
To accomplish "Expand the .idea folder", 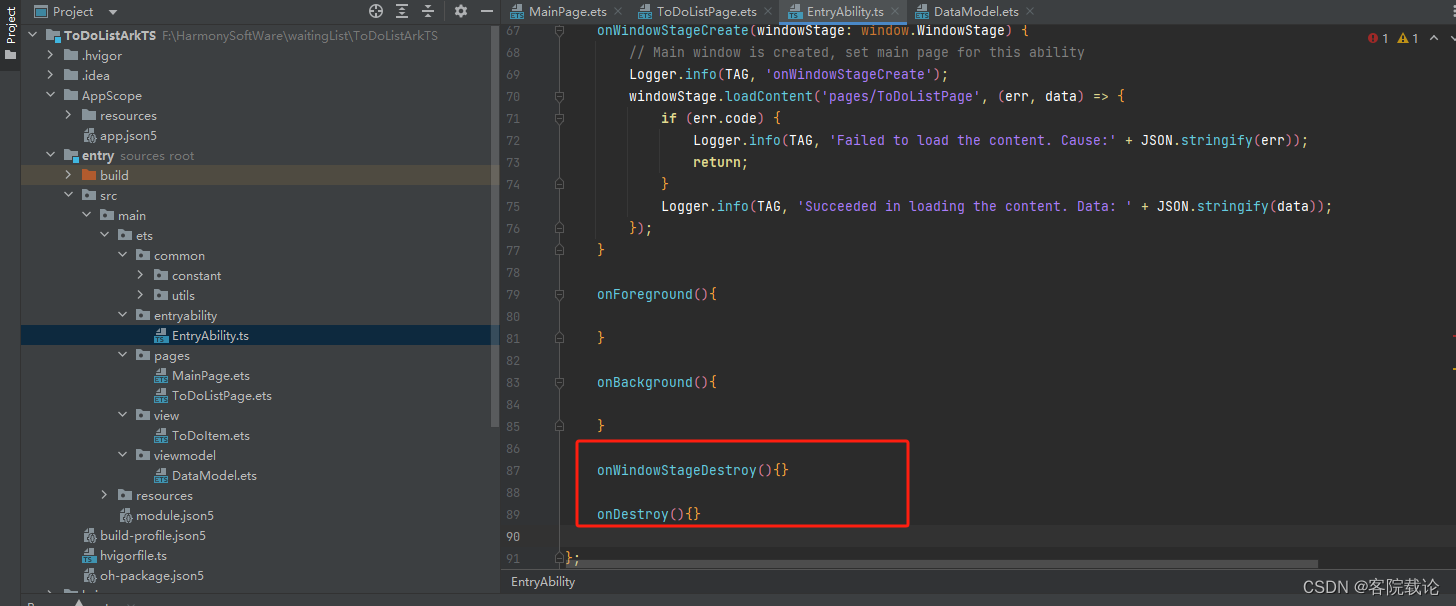I will (x=51, y=75).
